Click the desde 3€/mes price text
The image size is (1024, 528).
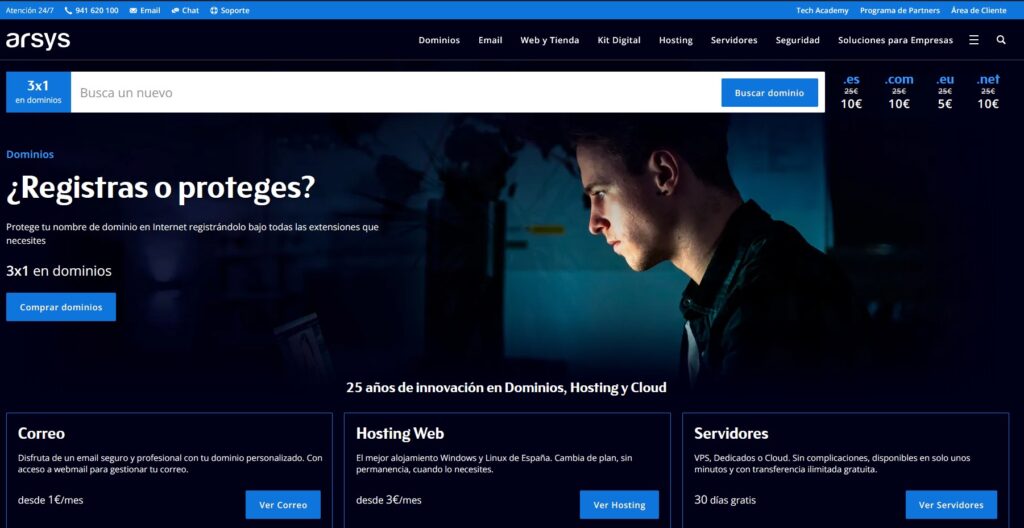coord(389,500)
